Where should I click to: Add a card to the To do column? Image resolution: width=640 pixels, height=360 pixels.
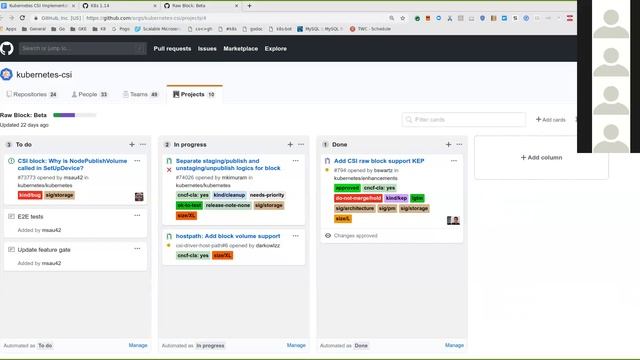[x=132, y=144]
